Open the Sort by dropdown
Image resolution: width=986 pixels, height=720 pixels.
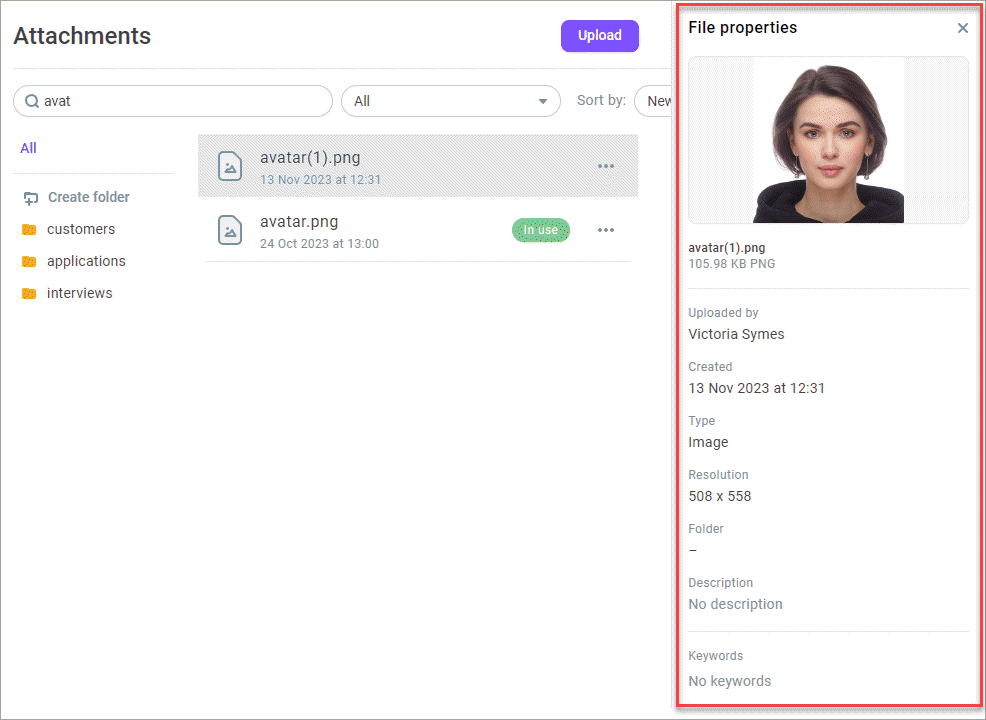[x=653, y=101]
